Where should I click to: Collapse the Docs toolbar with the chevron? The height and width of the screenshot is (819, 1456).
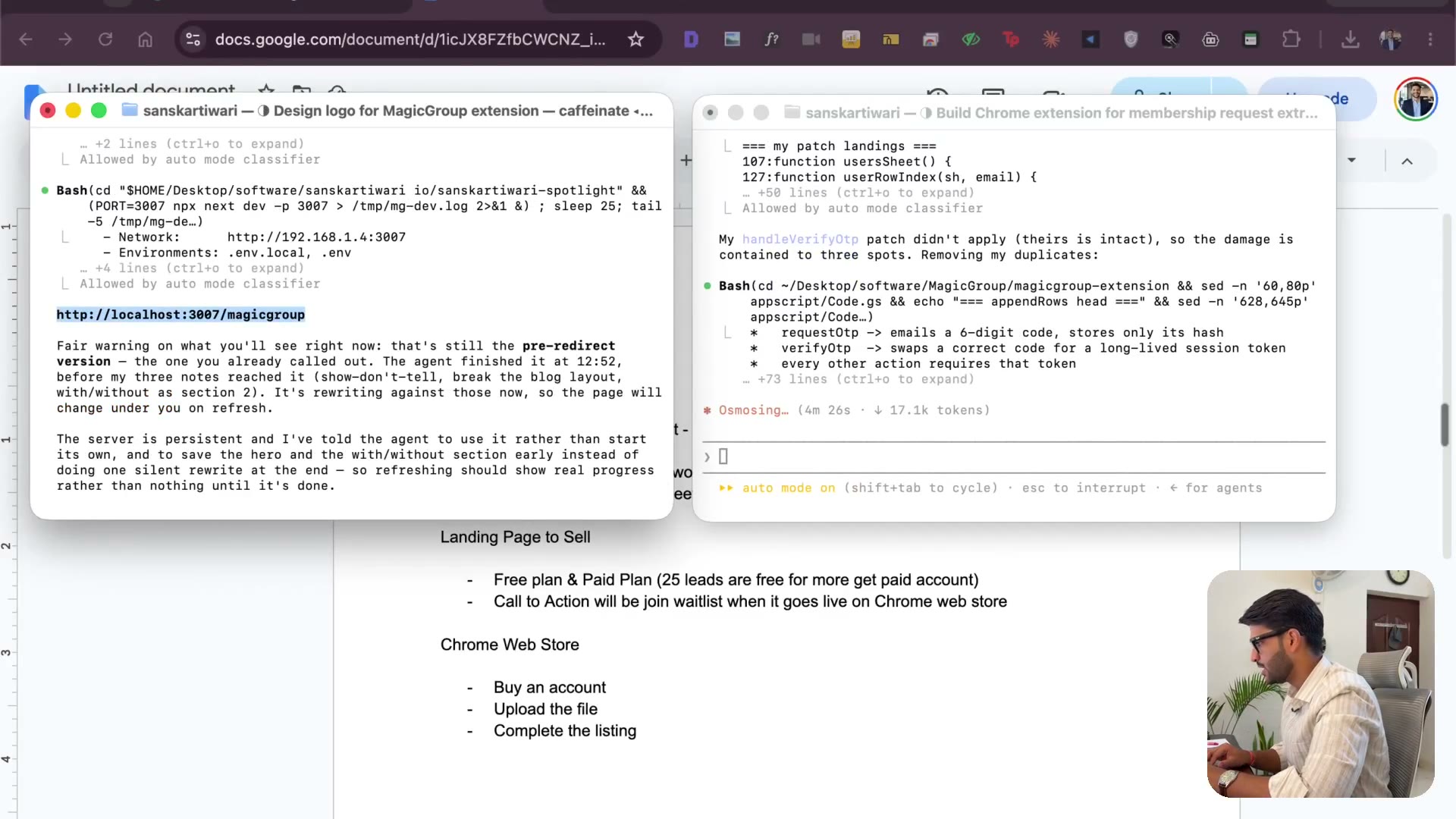[x=1407, y=161]
